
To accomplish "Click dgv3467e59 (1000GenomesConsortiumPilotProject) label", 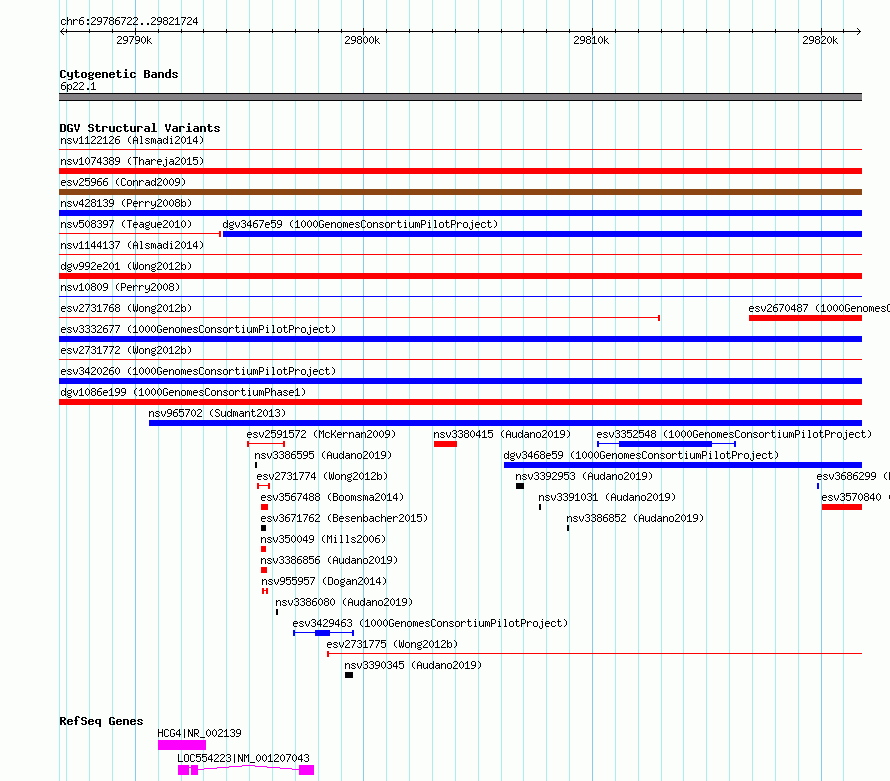I will (x=360, y=224).
